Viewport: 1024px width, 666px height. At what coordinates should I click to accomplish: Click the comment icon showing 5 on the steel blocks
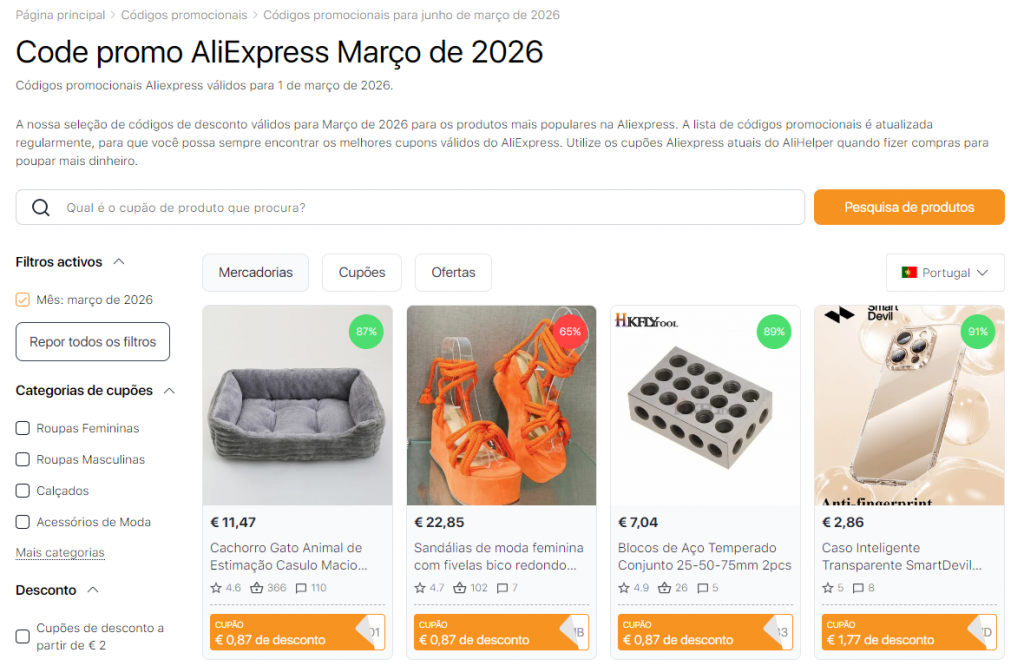coord(702,589)
